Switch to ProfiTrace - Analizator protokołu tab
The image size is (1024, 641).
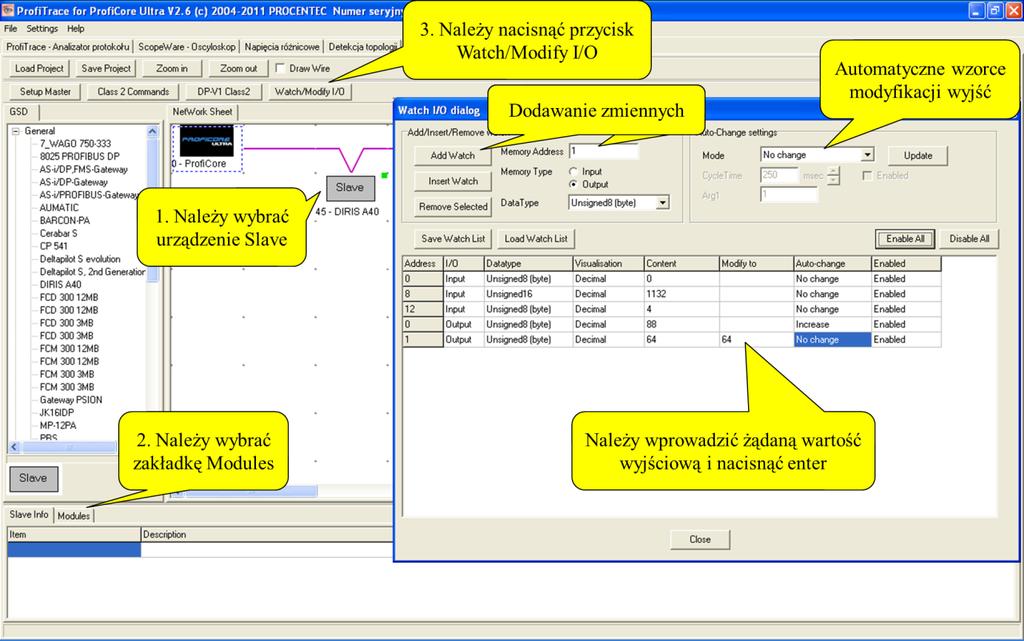(x=68, y=47)
